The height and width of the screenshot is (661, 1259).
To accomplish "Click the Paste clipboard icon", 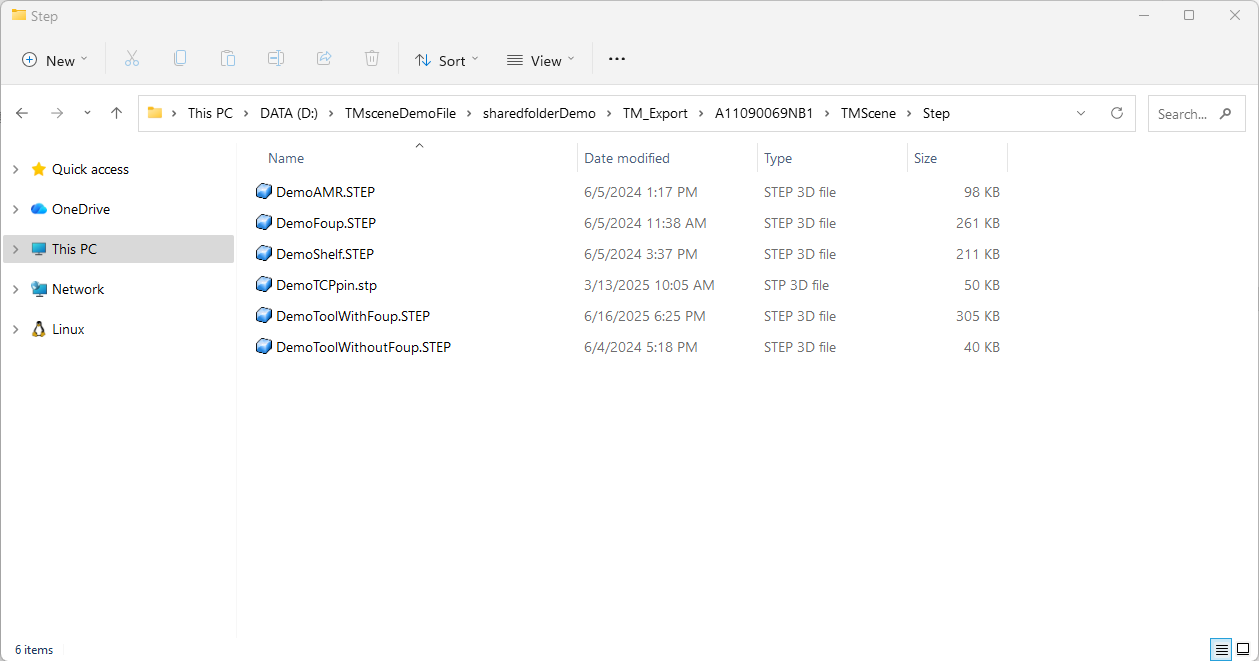I will click(228, 59).
